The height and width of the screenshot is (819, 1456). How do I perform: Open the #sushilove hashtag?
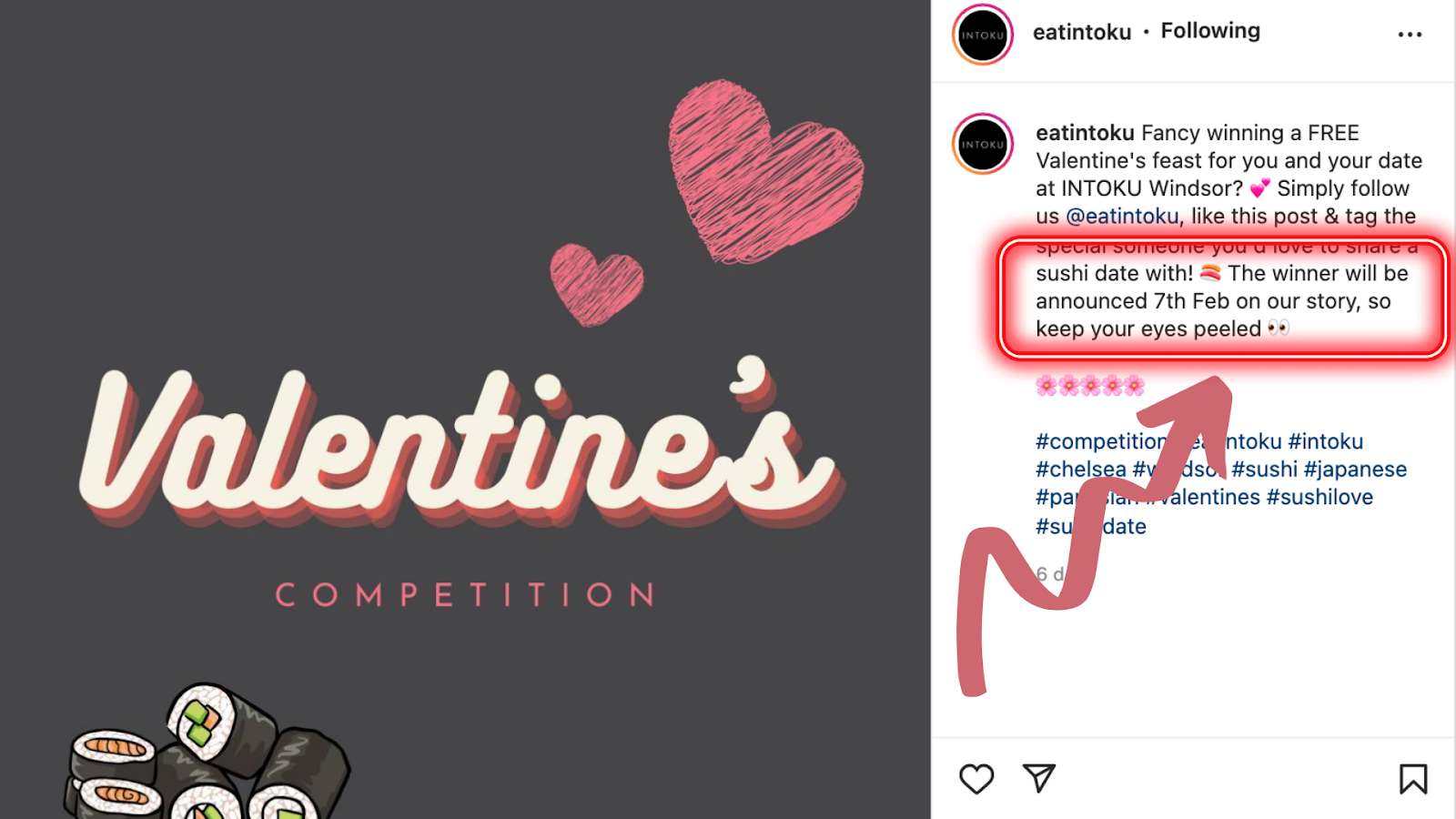[1319, 498]
